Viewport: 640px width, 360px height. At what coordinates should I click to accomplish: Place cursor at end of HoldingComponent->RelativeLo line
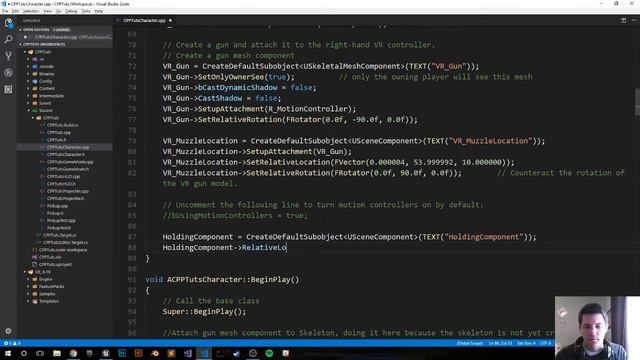pyautogui.click(x=287, y=247)
